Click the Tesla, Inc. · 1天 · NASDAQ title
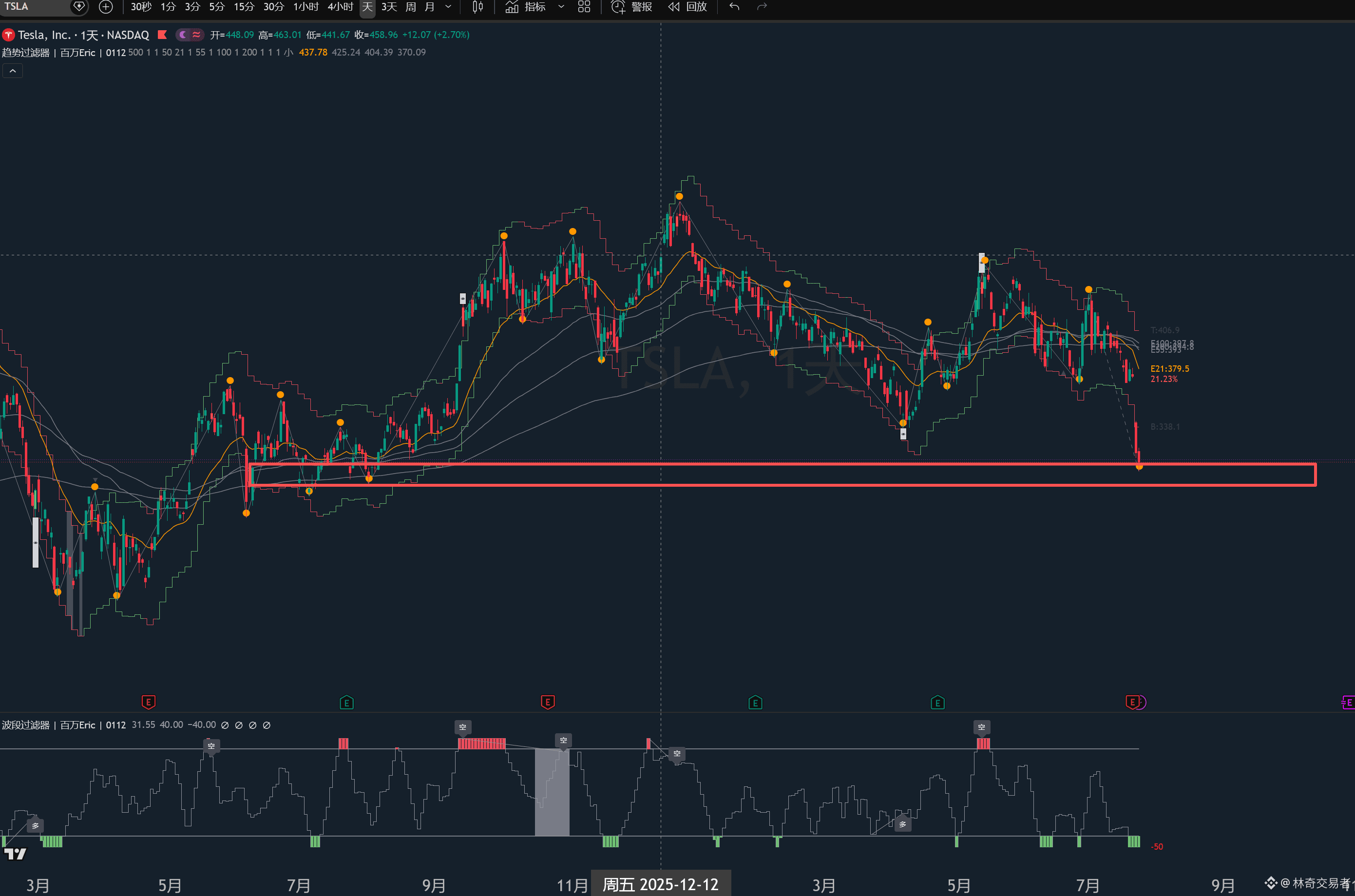Screen dimensions: 1355x896 coord(83,35)
